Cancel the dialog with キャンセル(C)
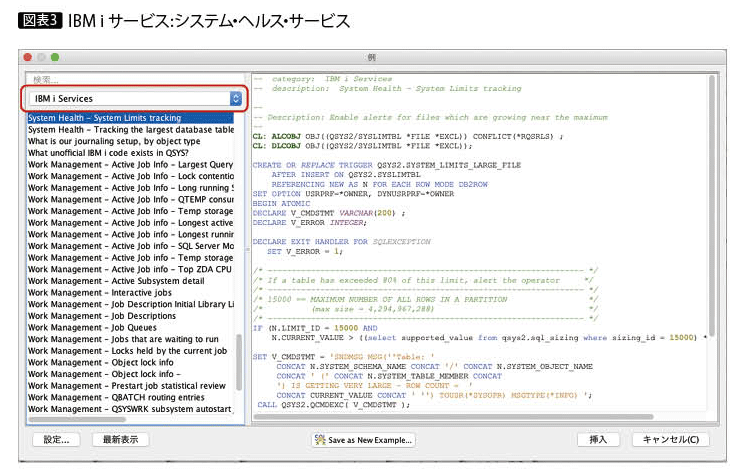Image resolution: width=734 pixels, height=474 pixels. 677,439
